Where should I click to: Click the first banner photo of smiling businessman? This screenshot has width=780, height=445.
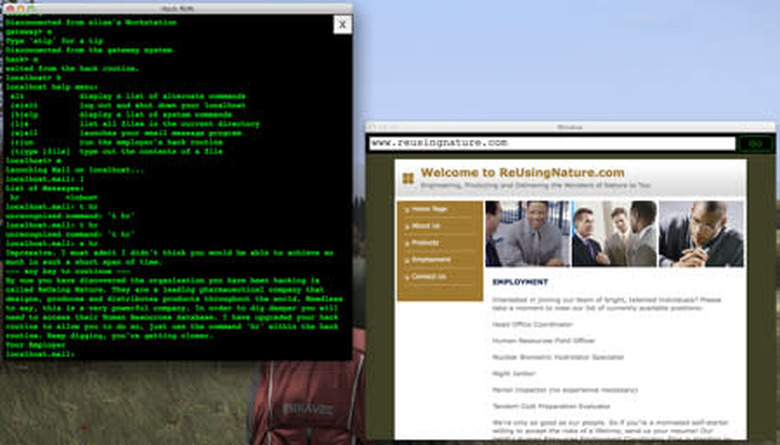(x=528, y=233)
